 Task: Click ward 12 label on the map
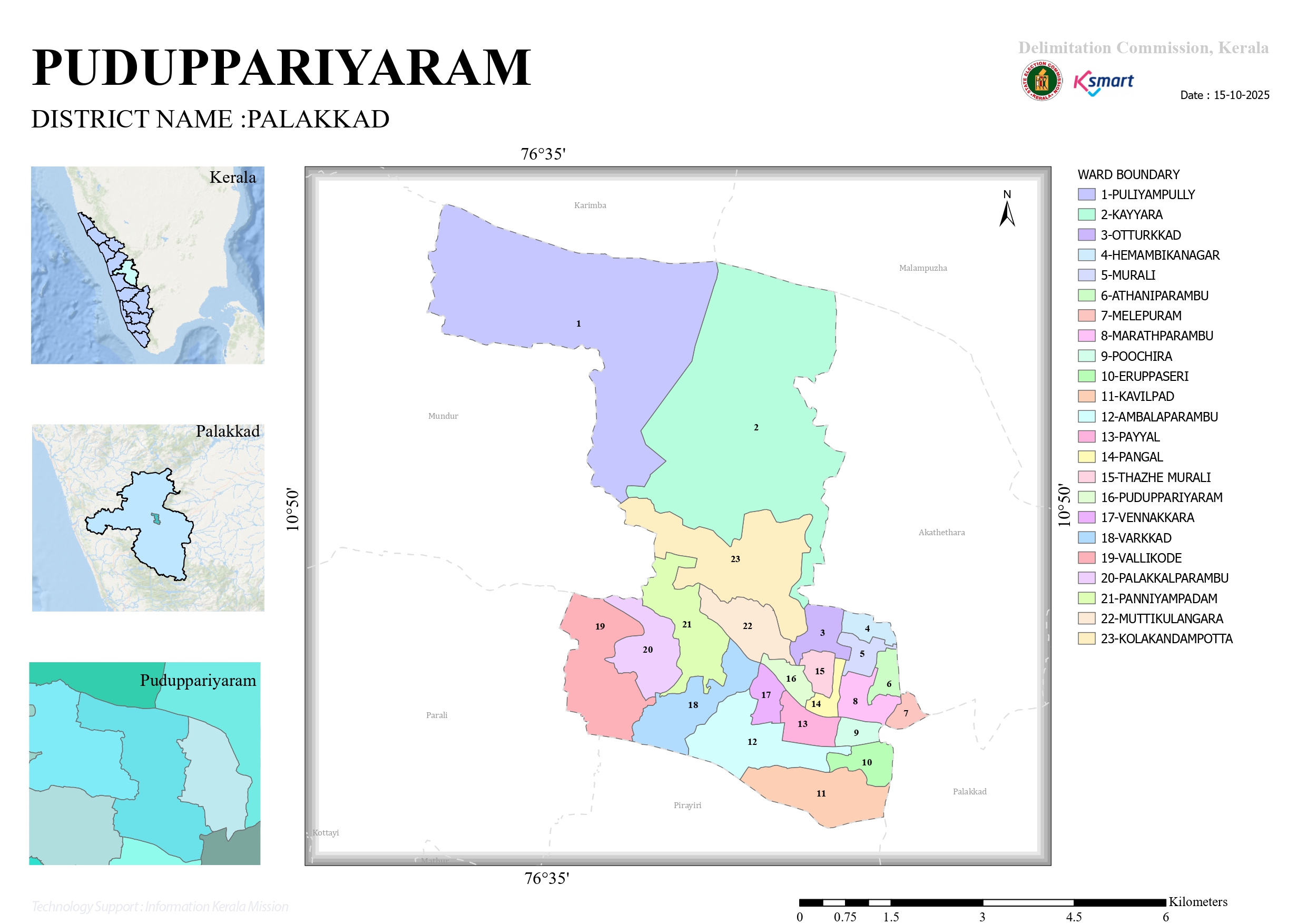pyautogui.click(x=752, y=742)
